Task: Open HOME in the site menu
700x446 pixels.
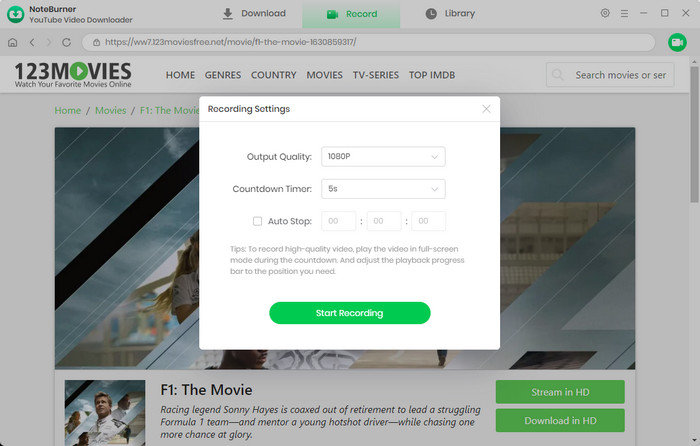Action: click(180, 75)
